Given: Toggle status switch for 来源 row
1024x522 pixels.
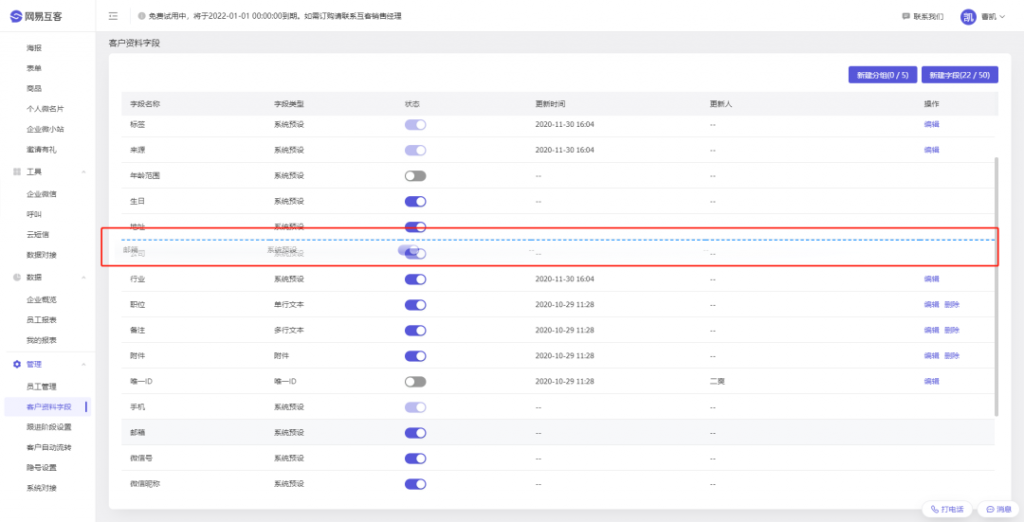Looking at the screenshot, I should (x=415, y=150).
